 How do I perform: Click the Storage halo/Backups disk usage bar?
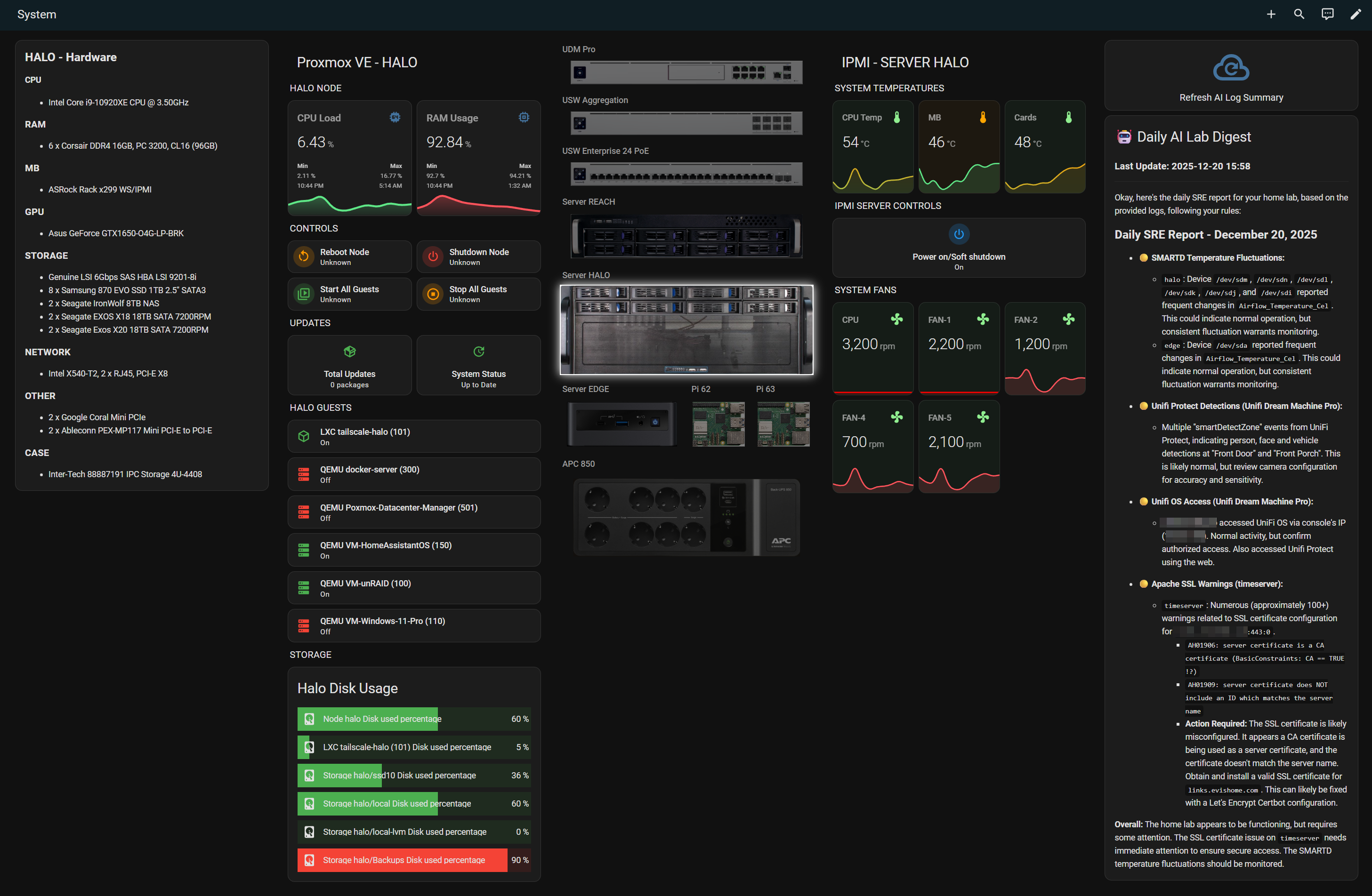coord(414,860)
